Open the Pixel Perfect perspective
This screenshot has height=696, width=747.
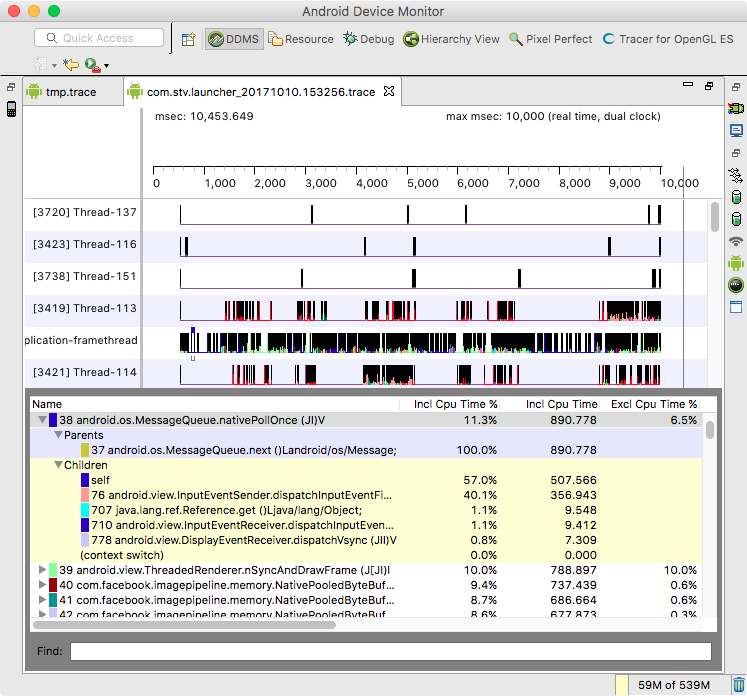551,39
